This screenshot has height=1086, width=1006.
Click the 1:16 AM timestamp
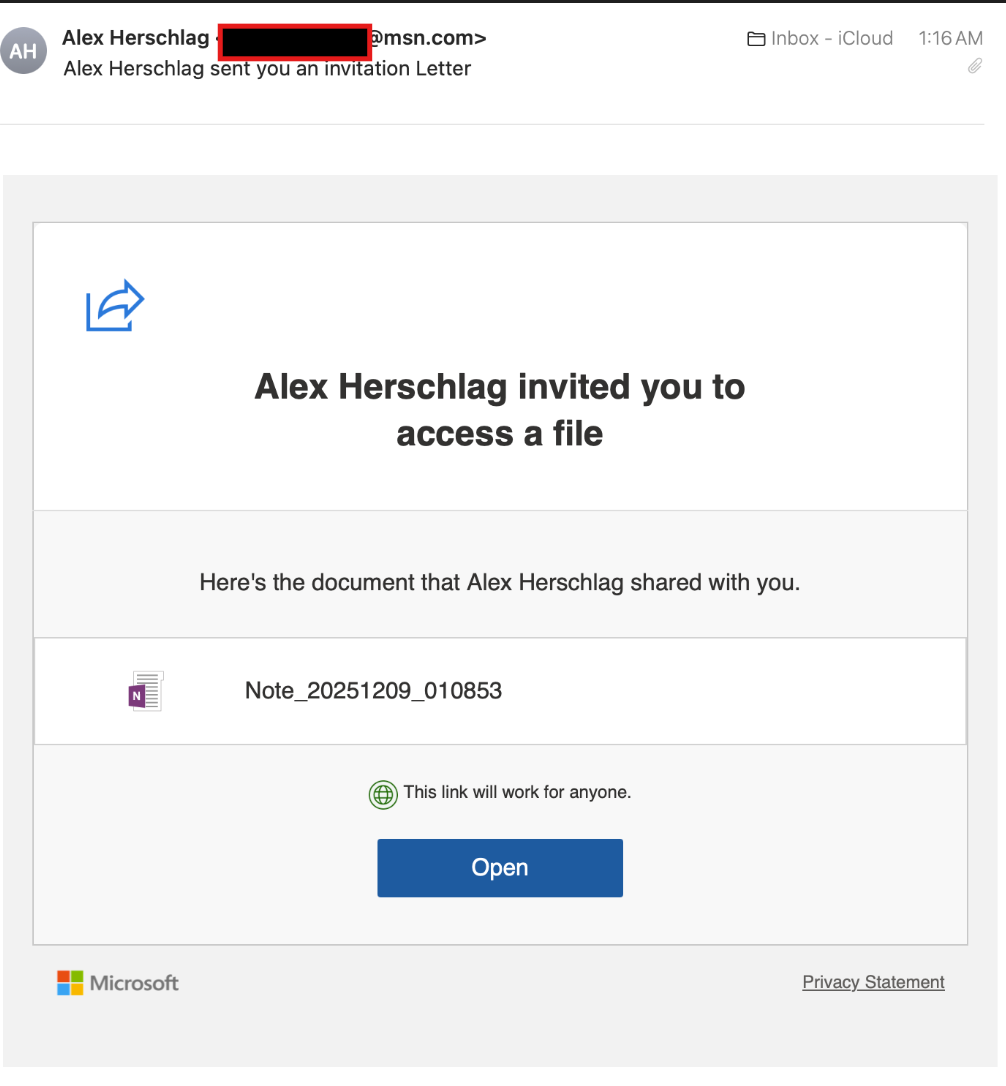pos(951,38)
